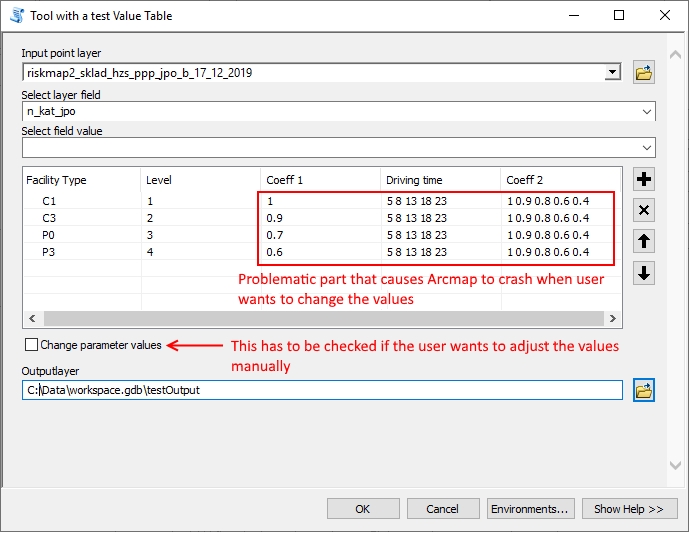Open Input point layer dropdown arrow

click(x=612, y=73)
